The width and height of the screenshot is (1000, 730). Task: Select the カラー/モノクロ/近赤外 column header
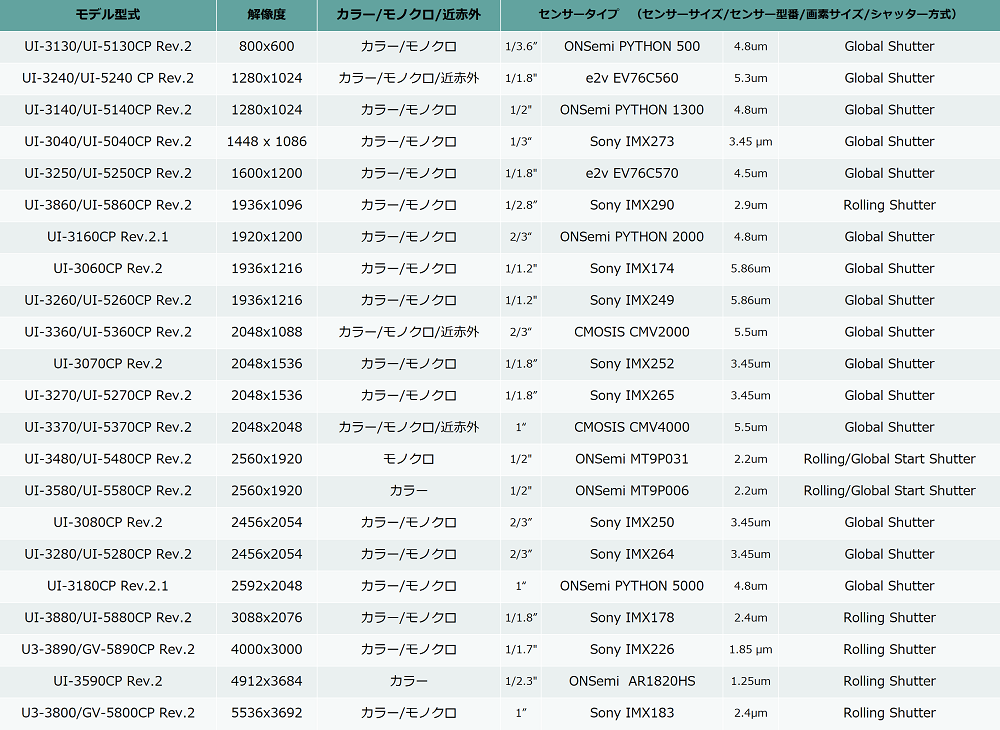tap(408, 14)
